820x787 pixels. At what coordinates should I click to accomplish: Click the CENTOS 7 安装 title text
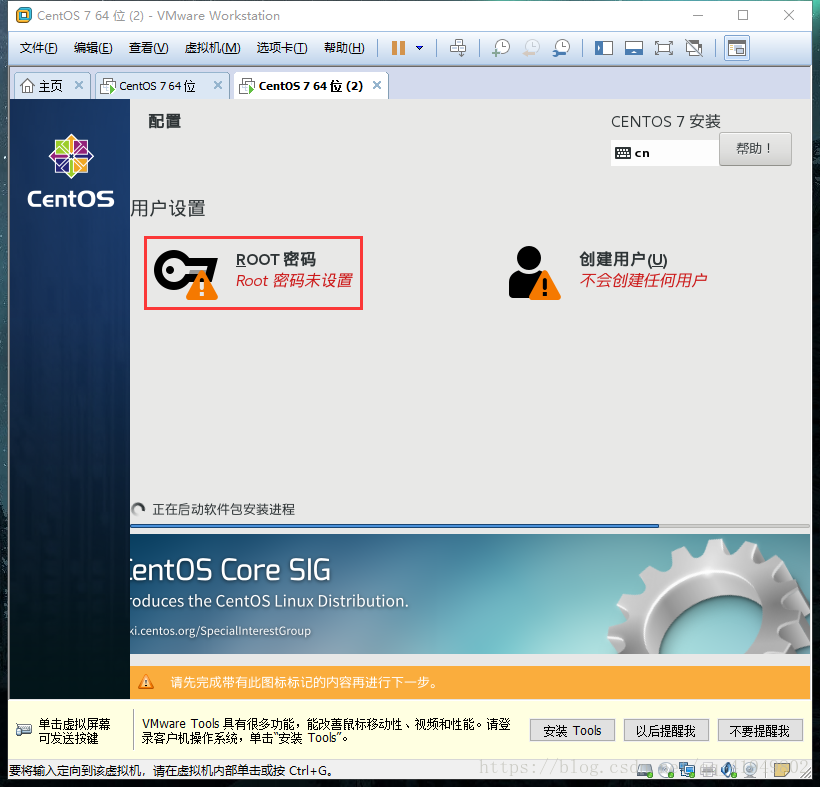pos(666,121)
